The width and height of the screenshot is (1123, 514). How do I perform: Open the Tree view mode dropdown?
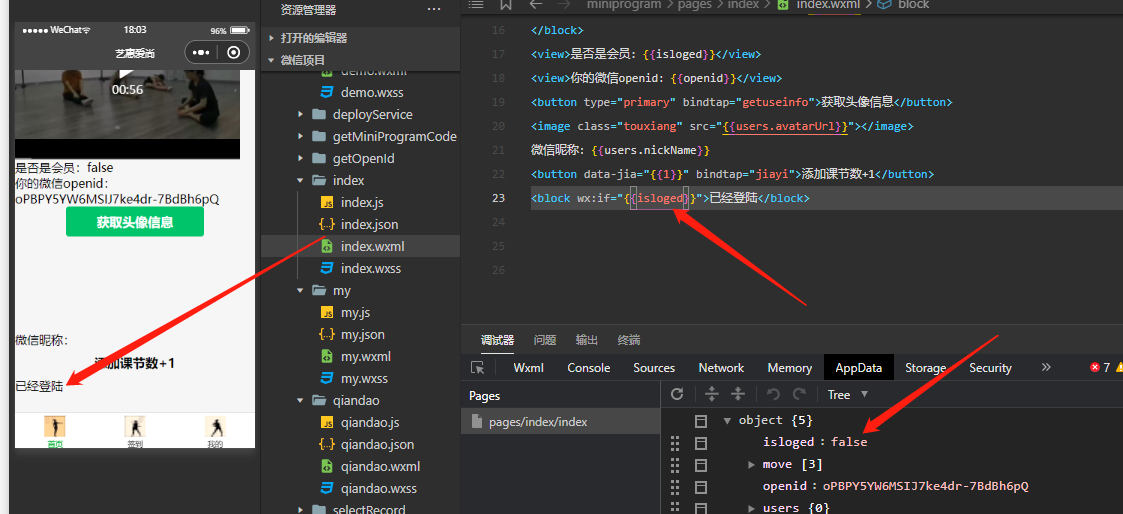coord(847,394)
